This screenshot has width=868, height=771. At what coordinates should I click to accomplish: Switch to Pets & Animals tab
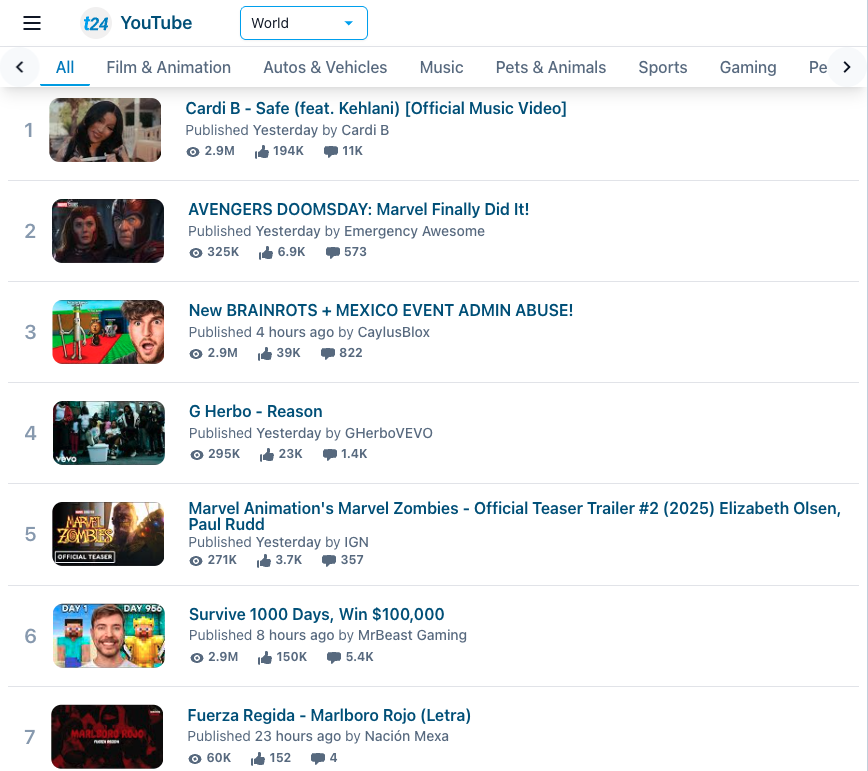(551, 68)
